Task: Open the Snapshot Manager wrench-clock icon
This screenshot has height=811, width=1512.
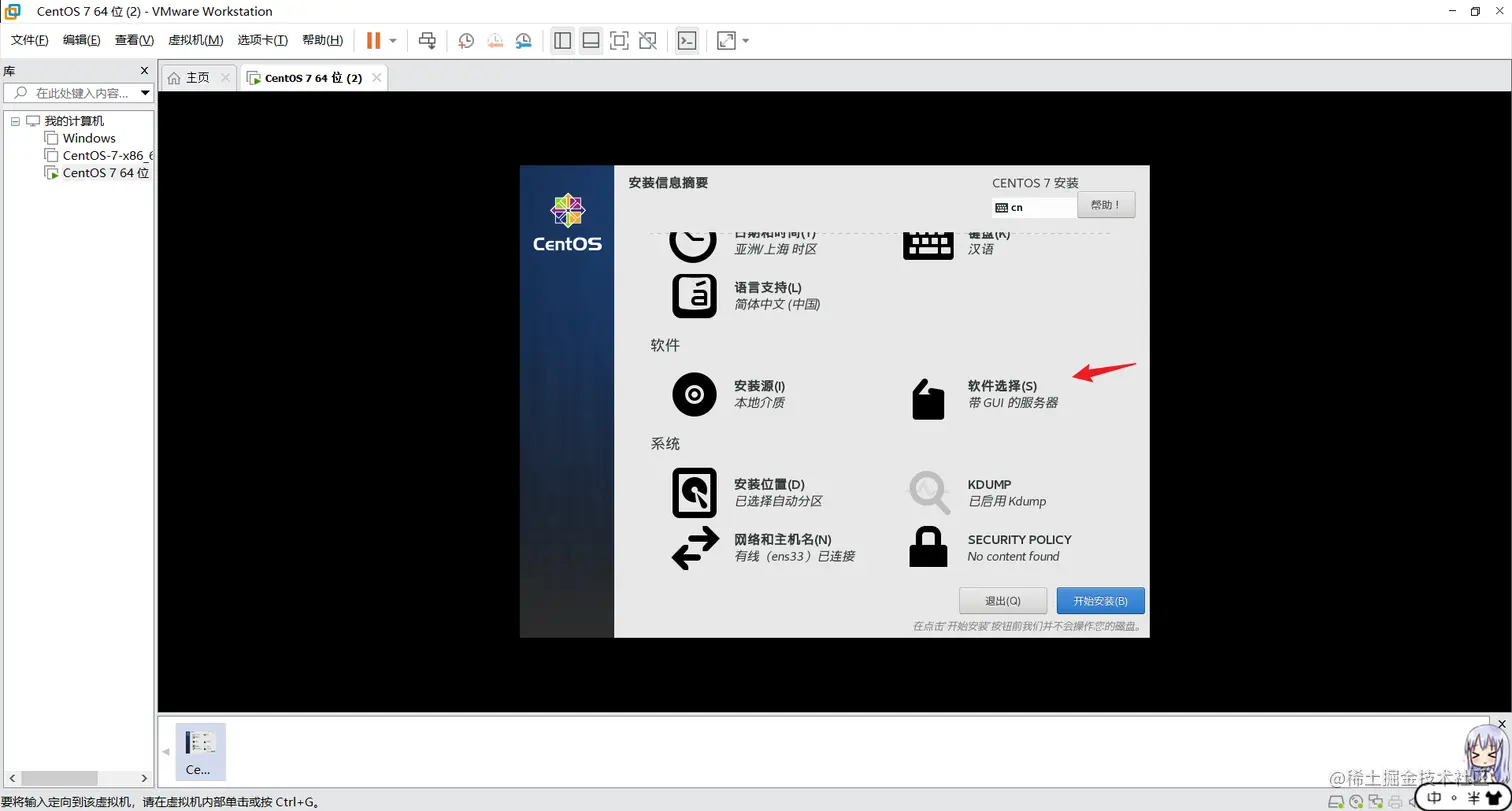Action: (524, 41)
